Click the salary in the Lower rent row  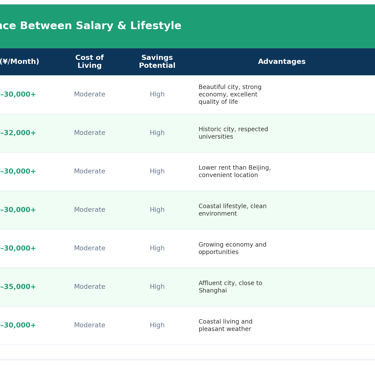(x=18, y=171)
